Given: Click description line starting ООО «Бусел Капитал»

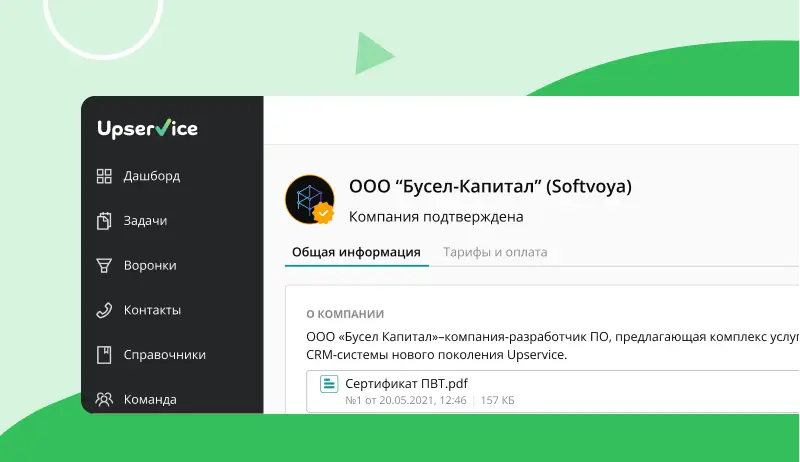Looking at the screenshot, I should coord(553,337).
